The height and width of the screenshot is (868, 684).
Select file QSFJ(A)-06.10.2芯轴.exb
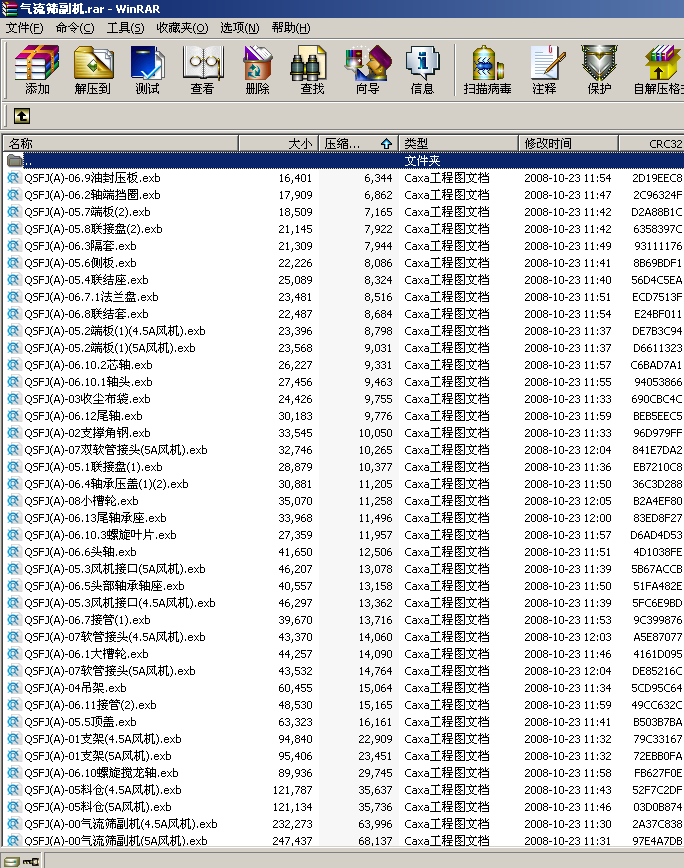[x=88, y=365]
